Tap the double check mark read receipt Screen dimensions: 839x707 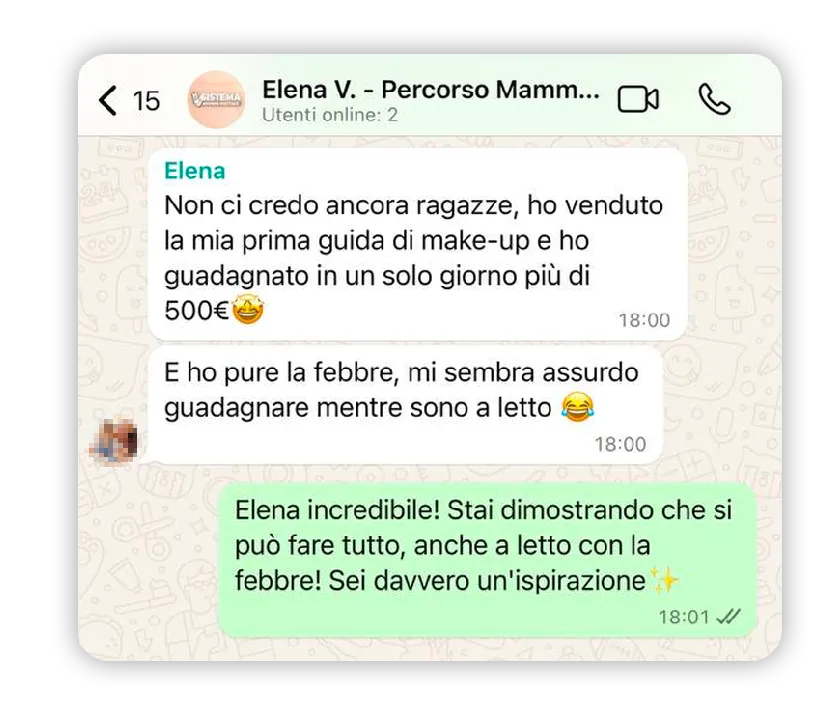click(x=728, y=617)
